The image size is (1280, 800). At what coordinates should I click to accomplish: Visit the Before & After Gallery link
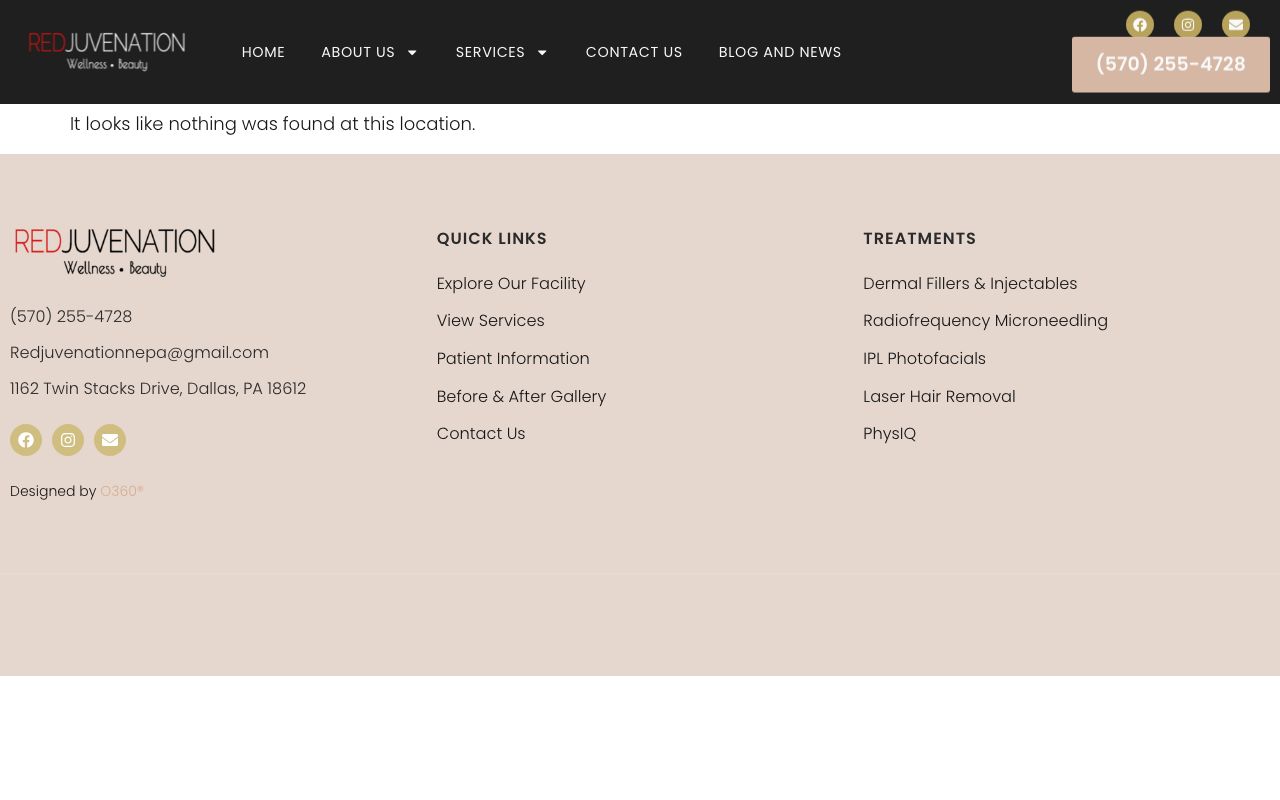click(x=521, y=396)
